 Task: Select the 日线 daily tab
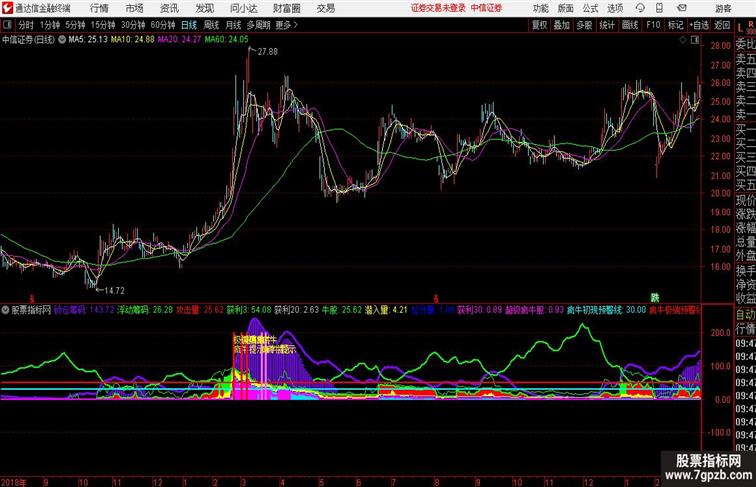pyautogui.click(x=189, y=25)
